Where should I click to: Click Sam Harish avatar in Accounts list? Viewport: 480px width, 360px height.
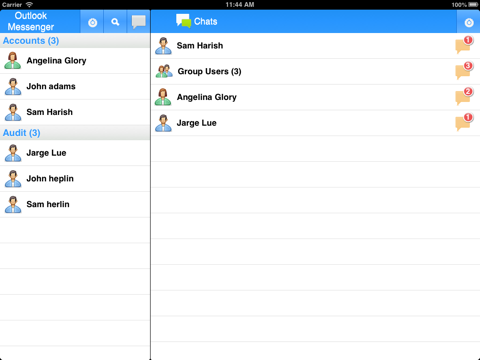(x=13, y=112)
